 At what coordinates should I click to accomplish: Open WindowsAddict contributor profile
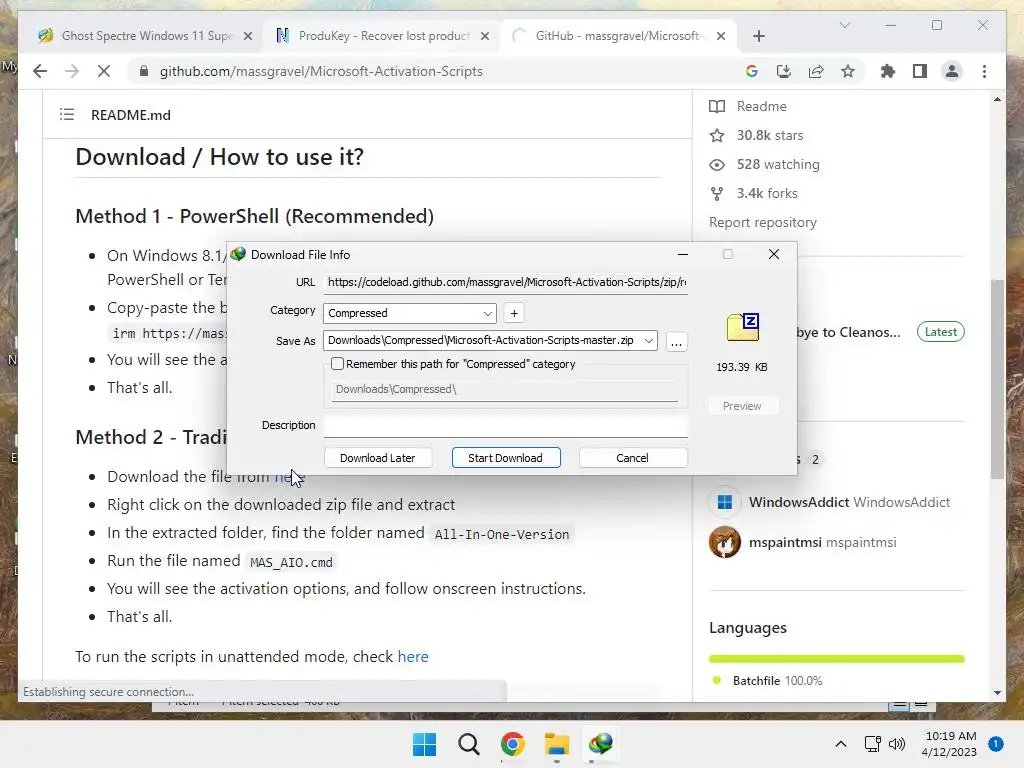click(x=849, y=502)
